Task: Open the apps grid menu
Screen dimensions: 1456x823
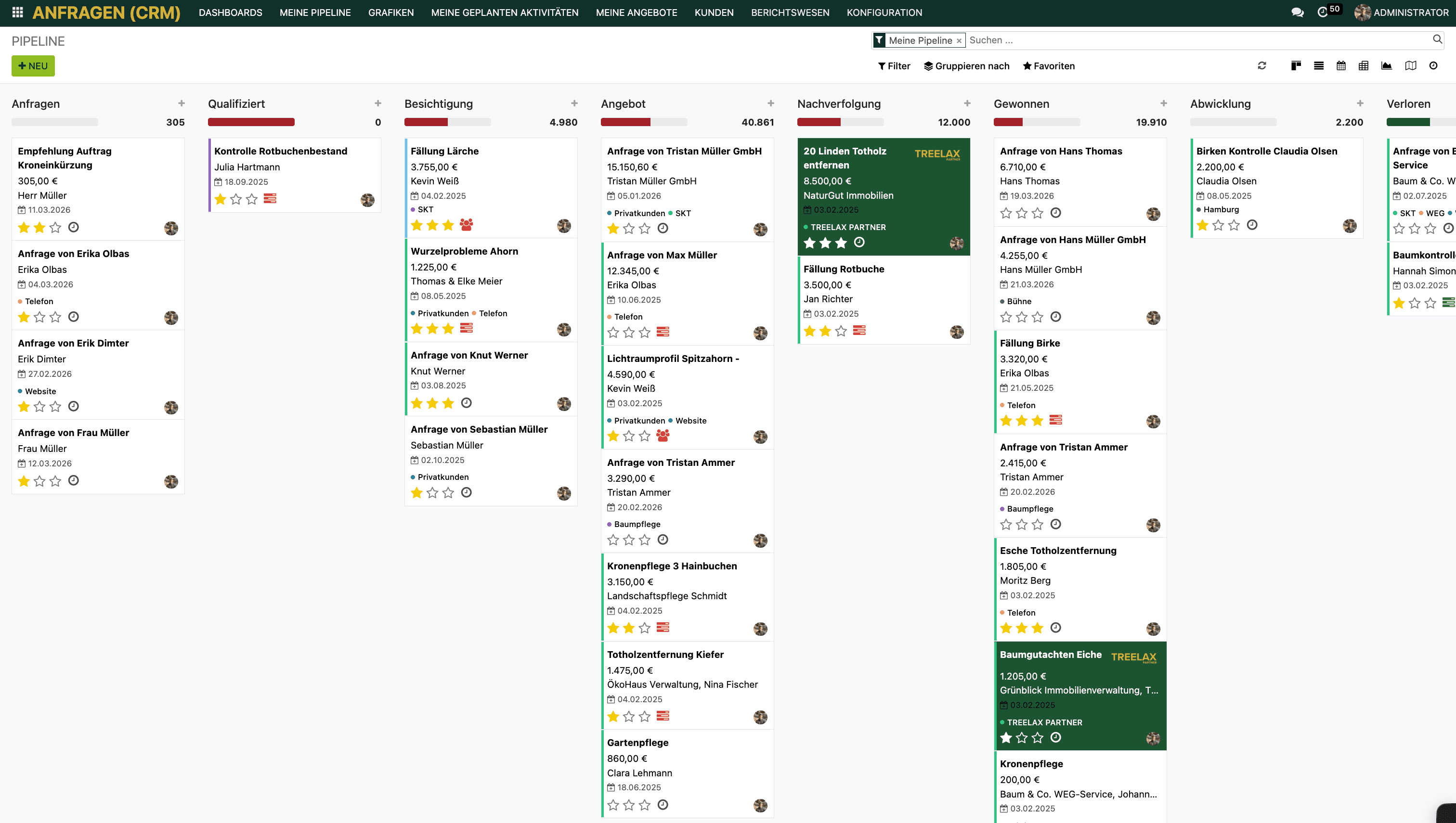Action: point(17,13)
